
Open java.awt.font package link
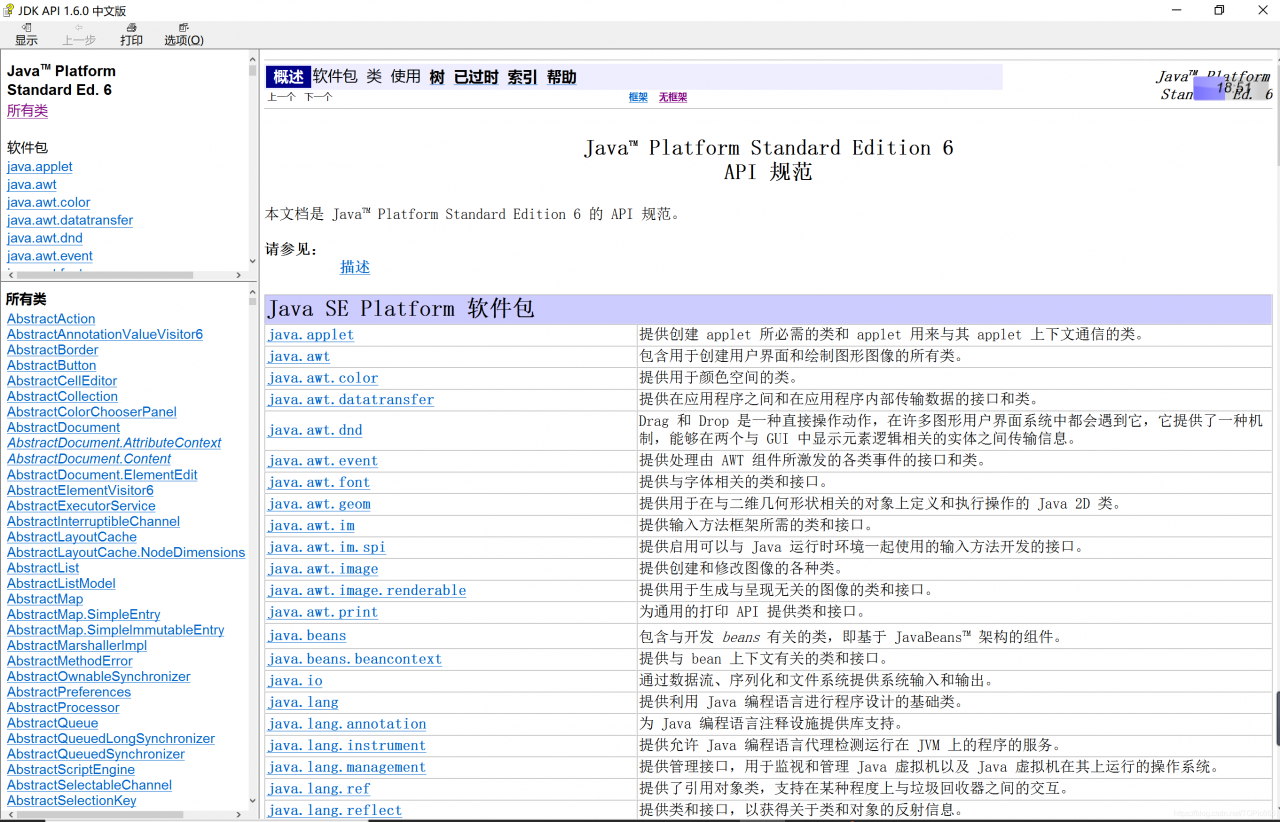click(x=319, y=482)
